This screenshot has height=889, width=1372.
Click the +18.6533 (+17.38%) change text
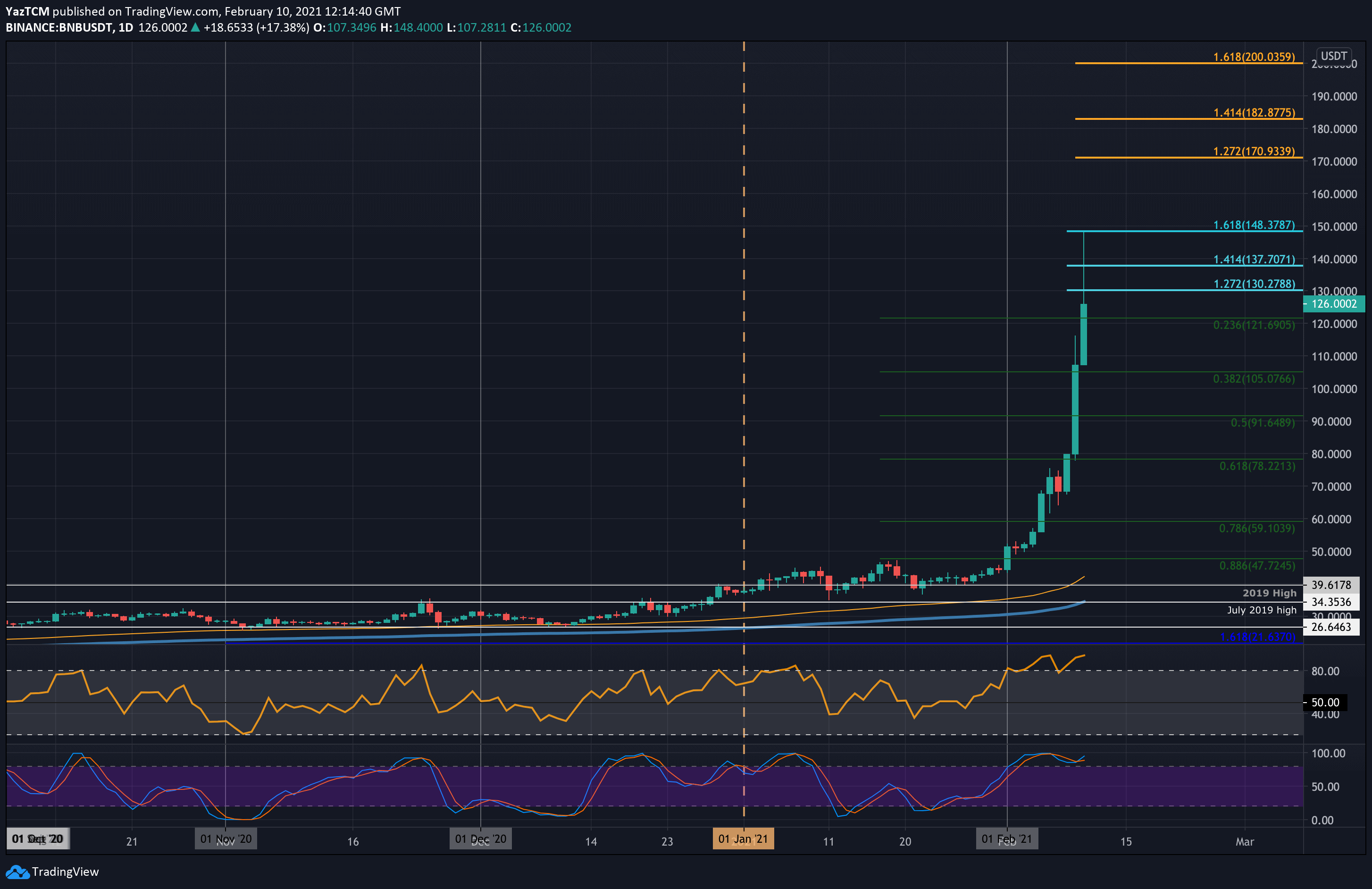(257, 27)
